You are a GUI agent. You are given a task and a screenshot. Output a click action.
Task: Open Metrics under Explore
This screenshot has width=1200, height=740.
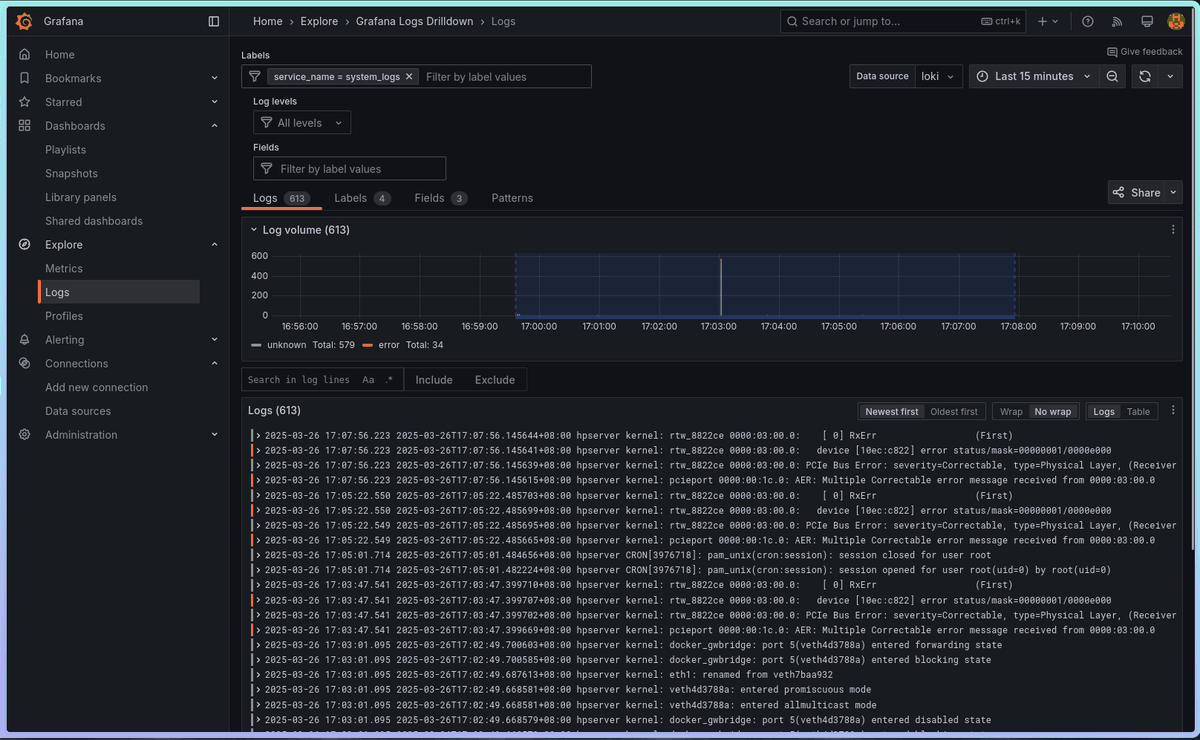(64, 269)
